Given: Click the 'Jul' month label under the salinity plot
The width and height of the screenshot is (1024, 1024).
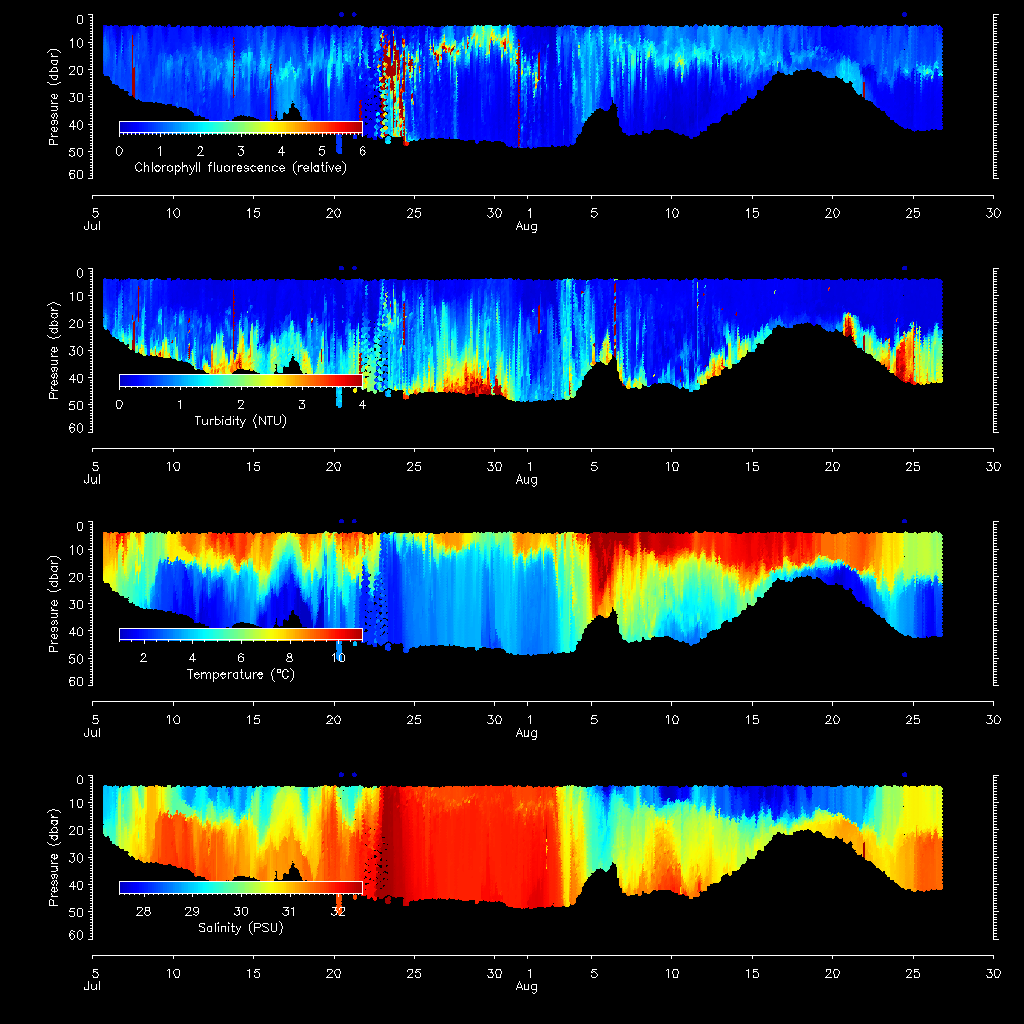Looking at the screenshot, I should point(93,987).
